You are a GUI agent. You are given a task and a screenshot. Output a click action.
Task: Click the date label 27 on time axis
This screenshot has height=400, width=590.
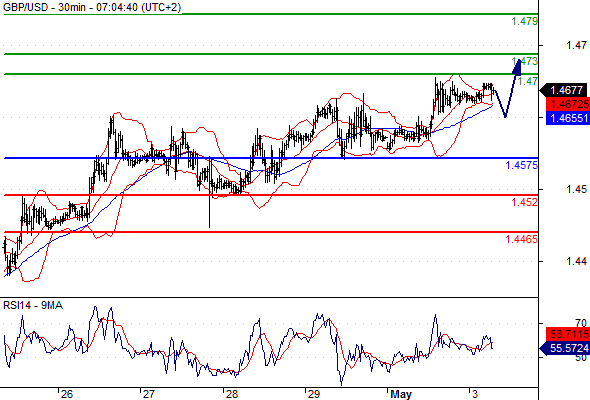[x=149, y=394]
